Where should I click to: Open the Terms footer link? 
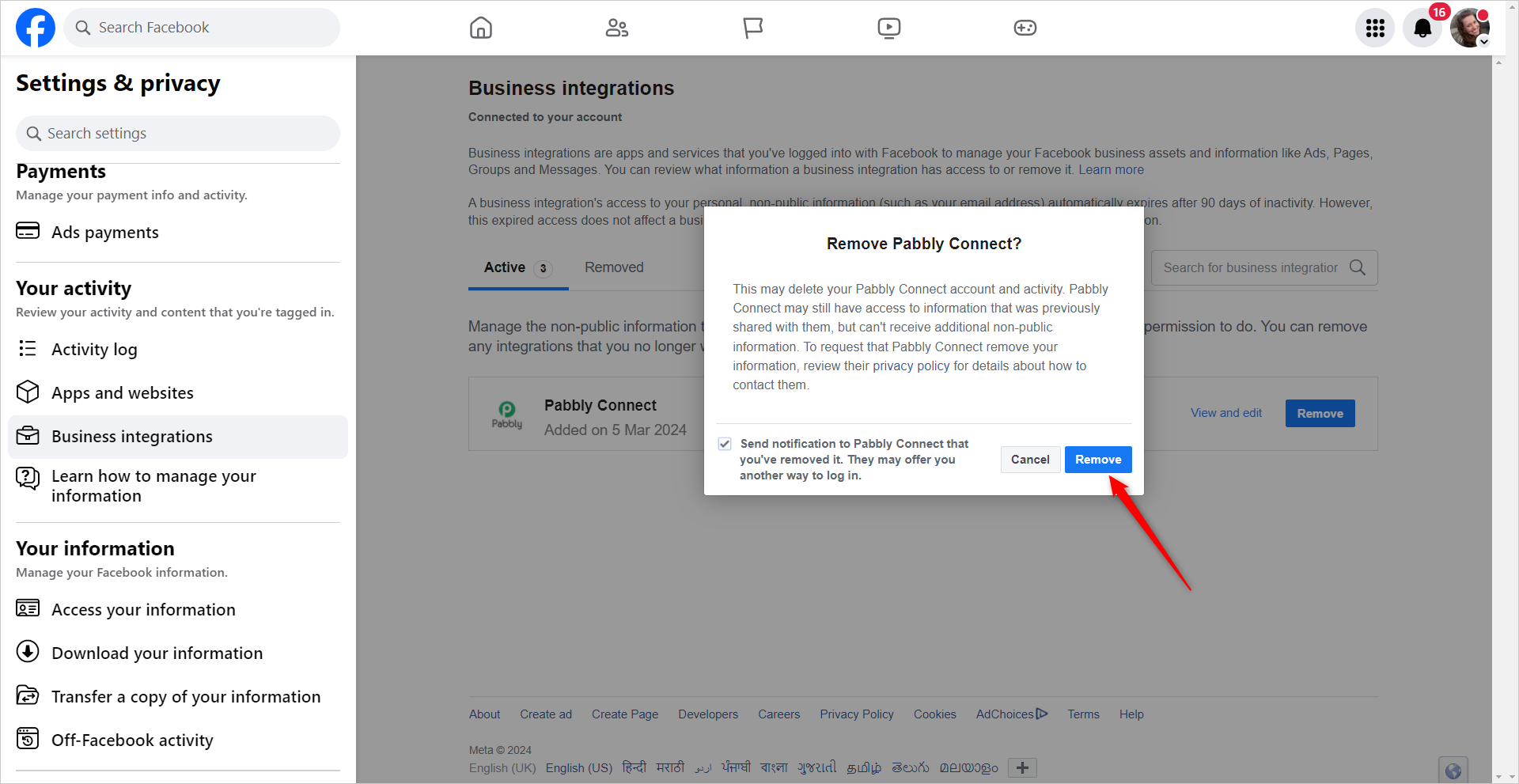pyautogui.click(x=1083, y=714)
